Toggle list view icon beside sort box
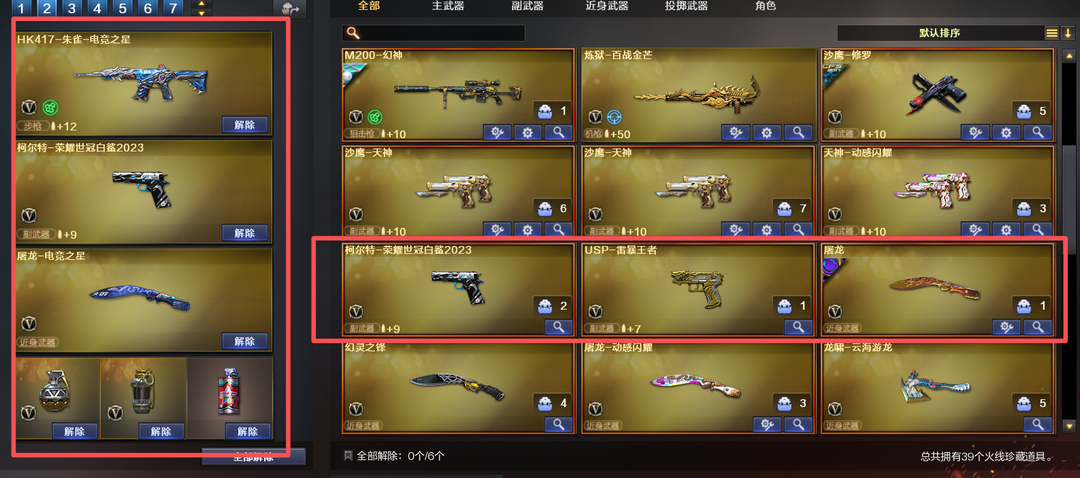The image size is (1080, 478). tap(1052, 33)
